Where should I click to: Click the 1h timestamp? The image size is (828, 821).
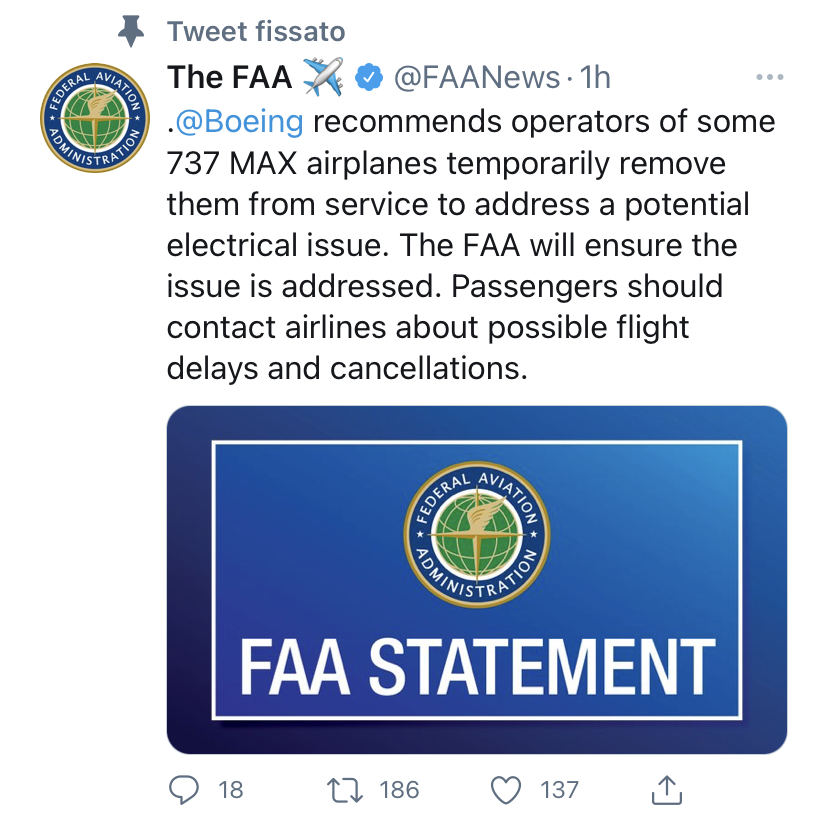click(x=595, y=78)
